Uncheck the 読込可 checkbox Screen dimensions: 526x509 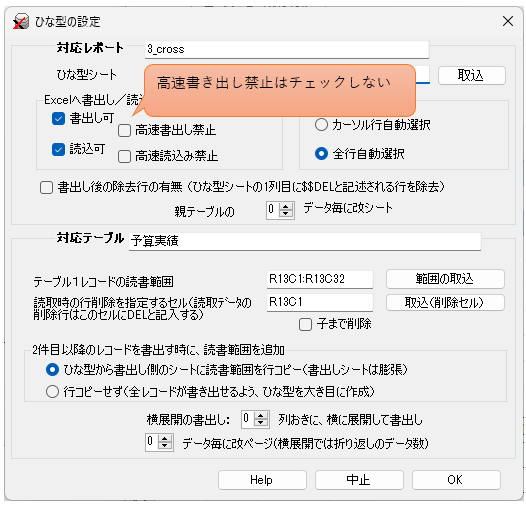58,149
